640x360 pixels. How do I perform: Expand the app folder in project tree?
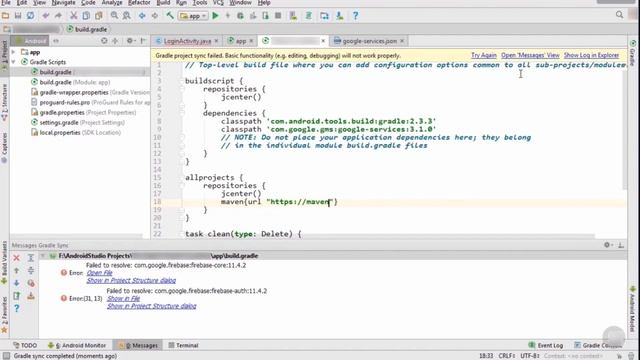coord(13,52)
